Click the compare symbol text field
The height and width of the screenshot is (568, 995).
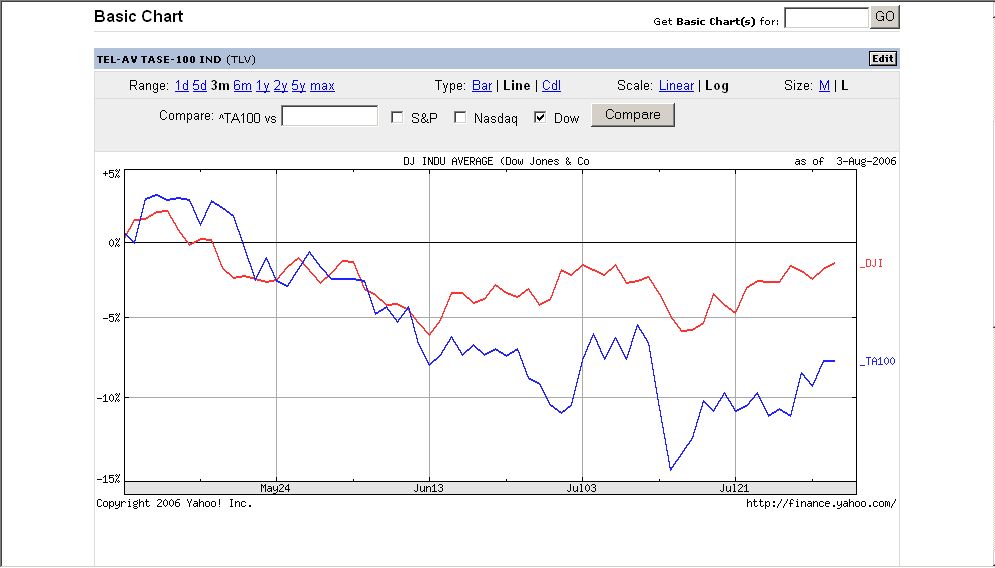pyautogui.click(x=329, y=116)
